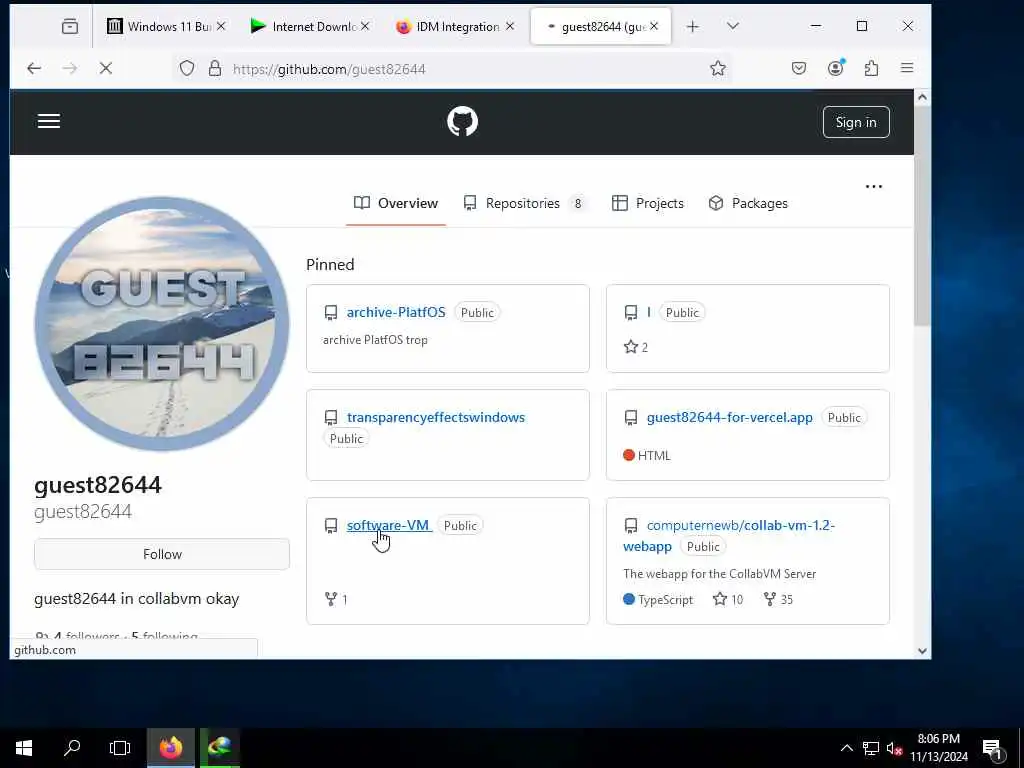Bookmark this page with the star icon

click(718, 68)
